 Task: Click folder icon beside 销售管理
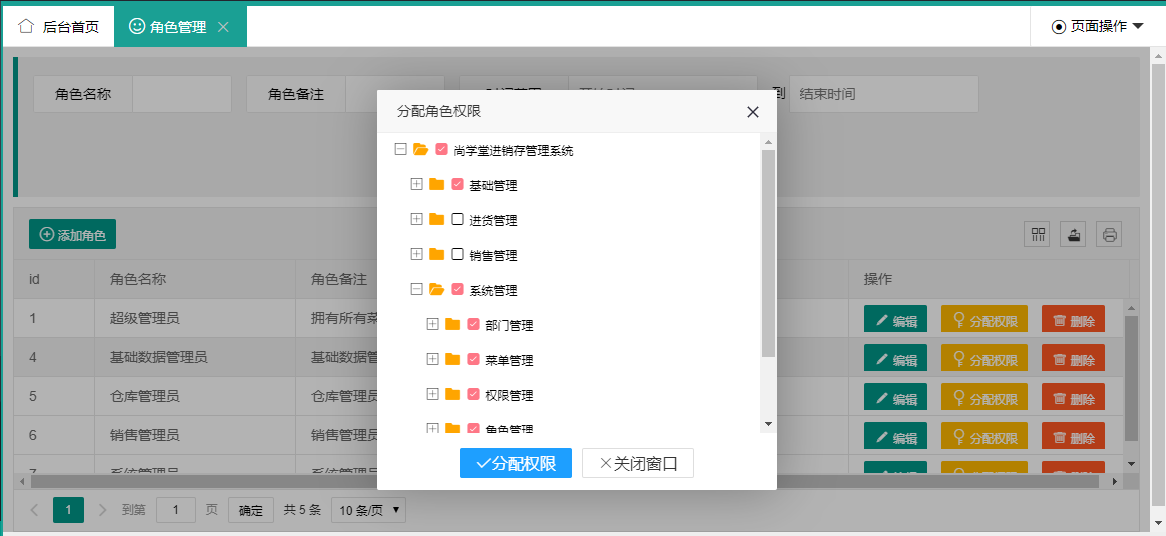pos(437,254)
